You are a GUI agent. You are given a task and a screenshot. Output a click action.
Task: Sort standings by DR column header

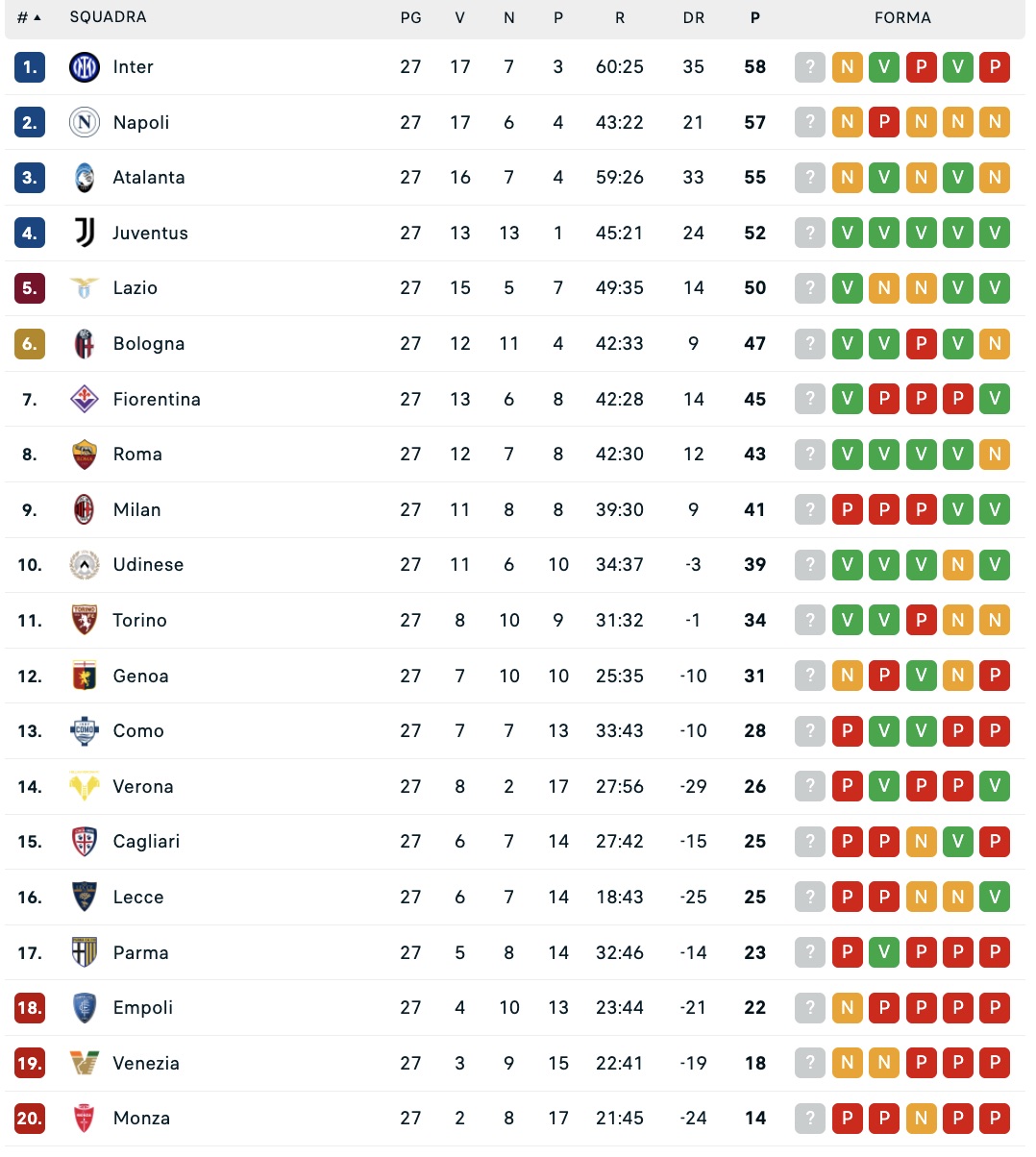[x=694, y=17]
